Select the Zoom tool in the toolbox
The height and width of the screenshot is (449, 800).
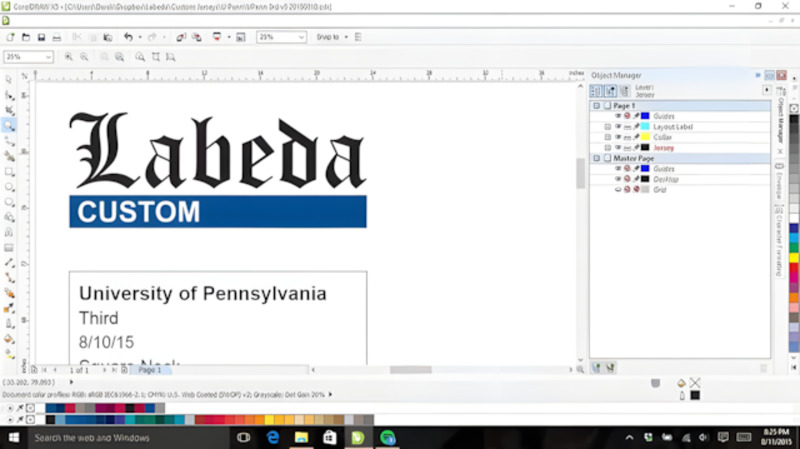(x=9, y=125)
